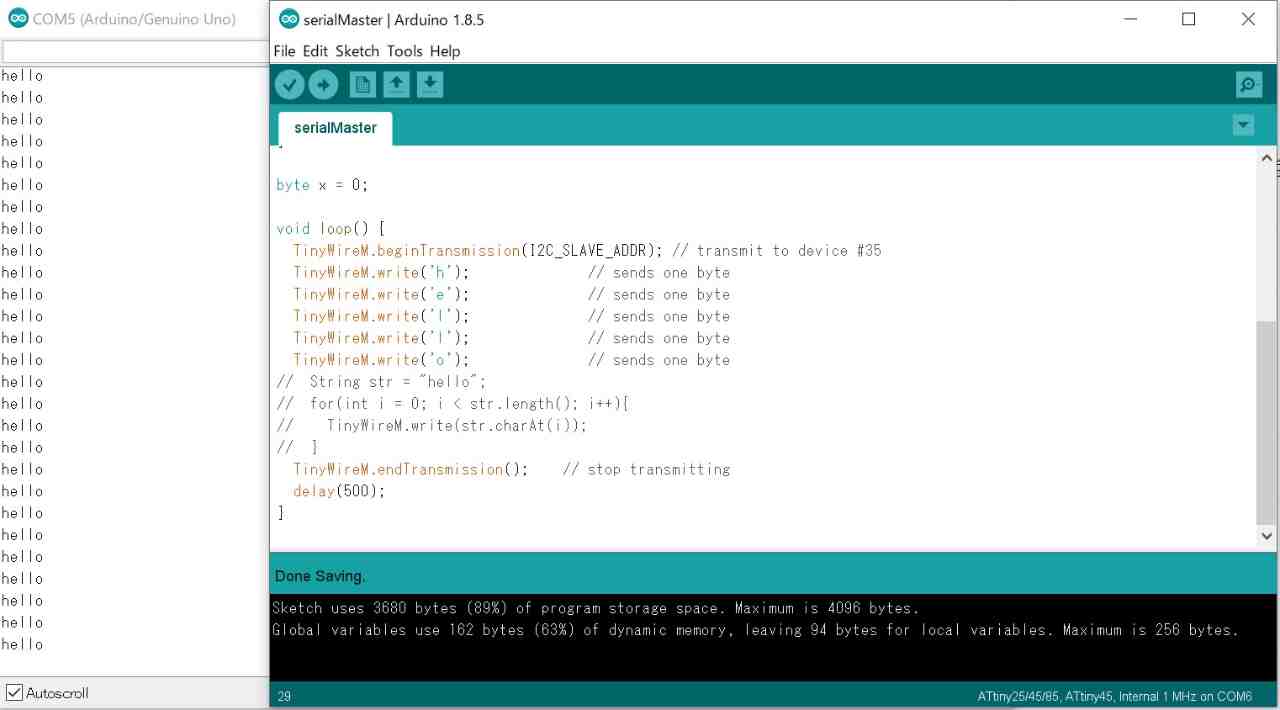
Task: Click the serial input field in COM5 window
Action: (135, 51)
